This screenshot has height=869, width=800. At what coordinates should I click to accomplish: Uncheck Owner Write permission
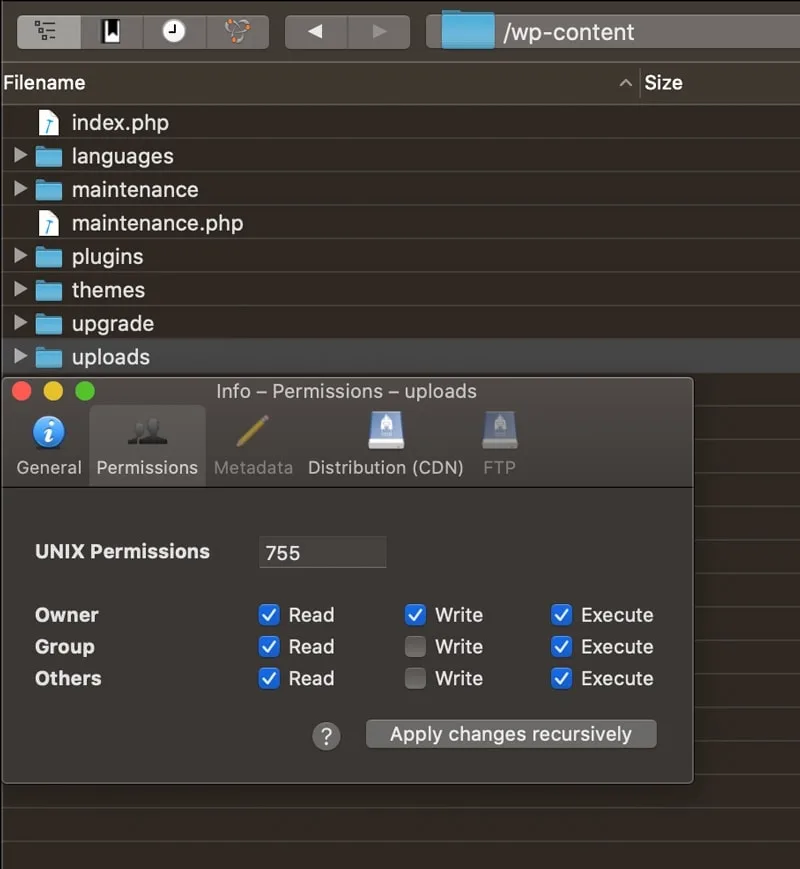415,614
